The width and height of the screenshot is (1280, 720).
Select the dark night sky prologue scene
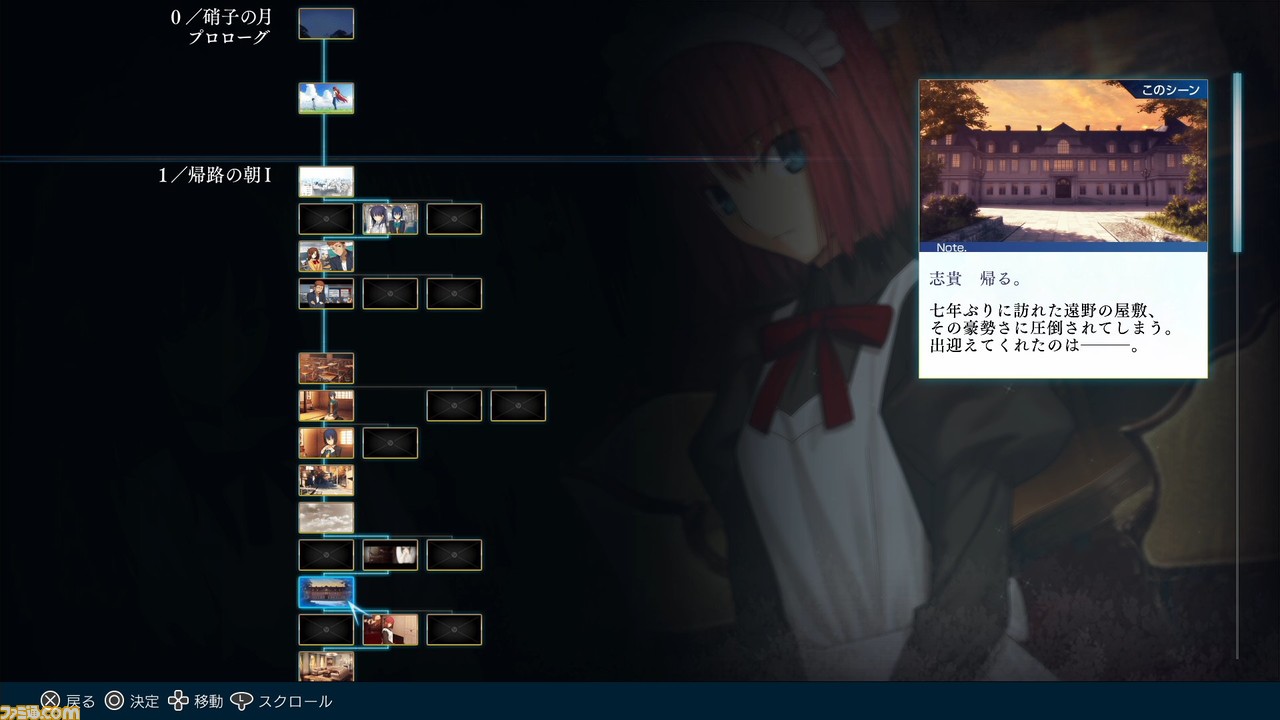326,24
